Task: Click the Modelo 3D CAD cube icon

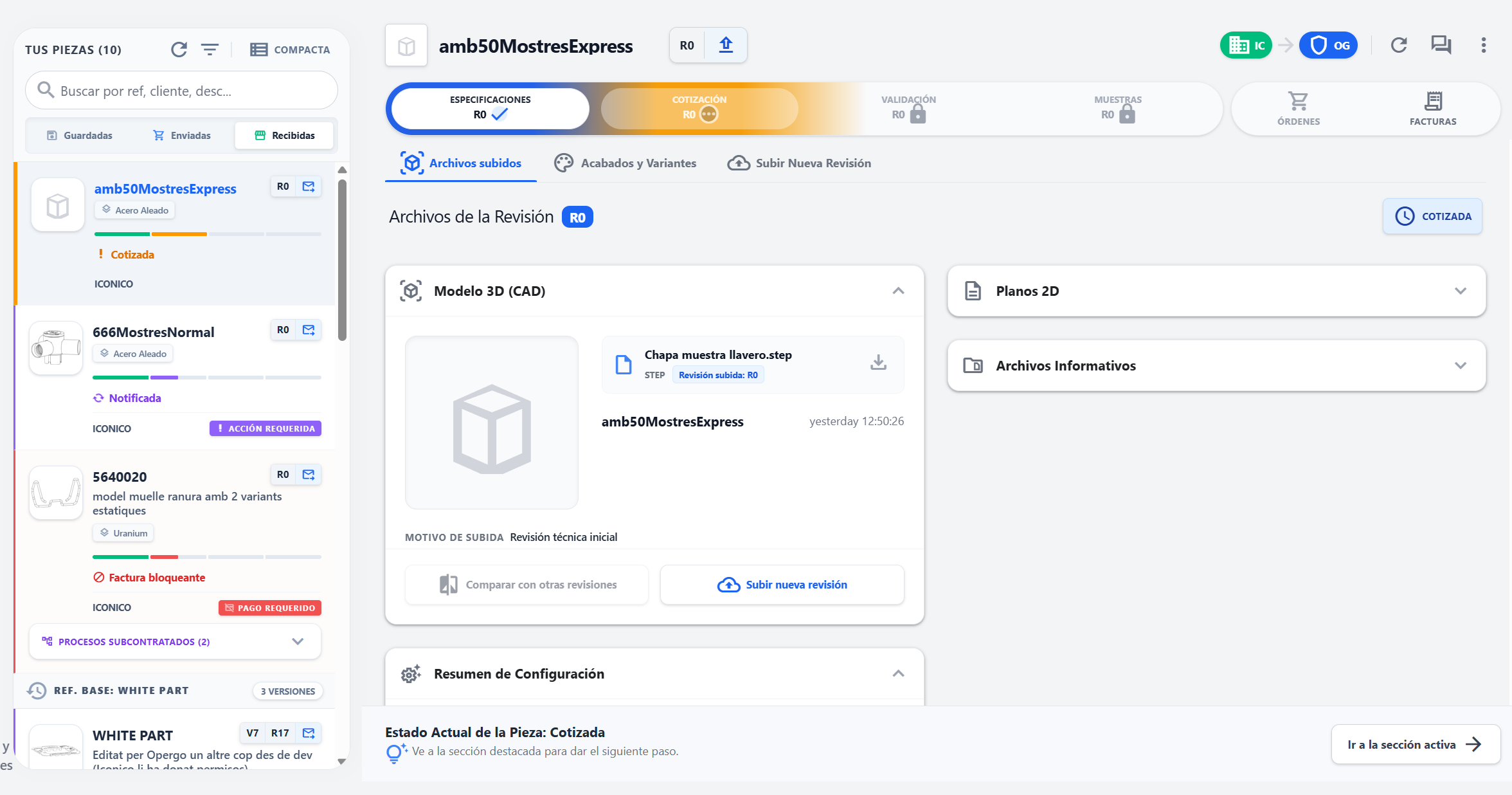Action: pos(411,291)
